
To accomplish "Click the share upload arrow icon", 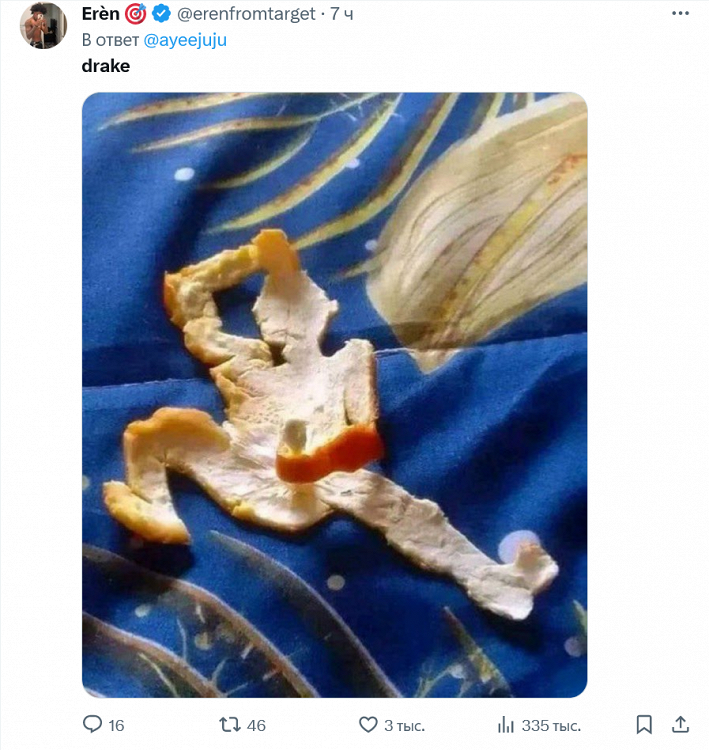I will pyautogui.click(x=680, y=723).
